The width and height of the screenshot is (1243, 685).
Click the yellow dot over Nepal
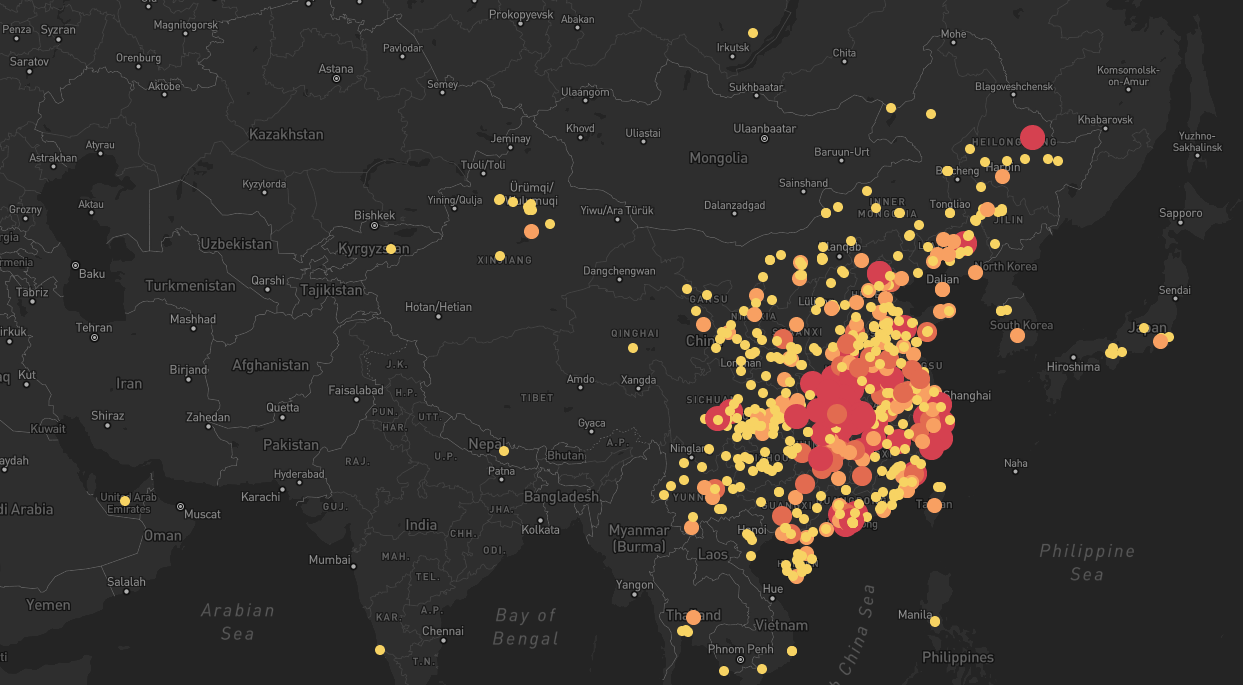[x=504, y=451]
